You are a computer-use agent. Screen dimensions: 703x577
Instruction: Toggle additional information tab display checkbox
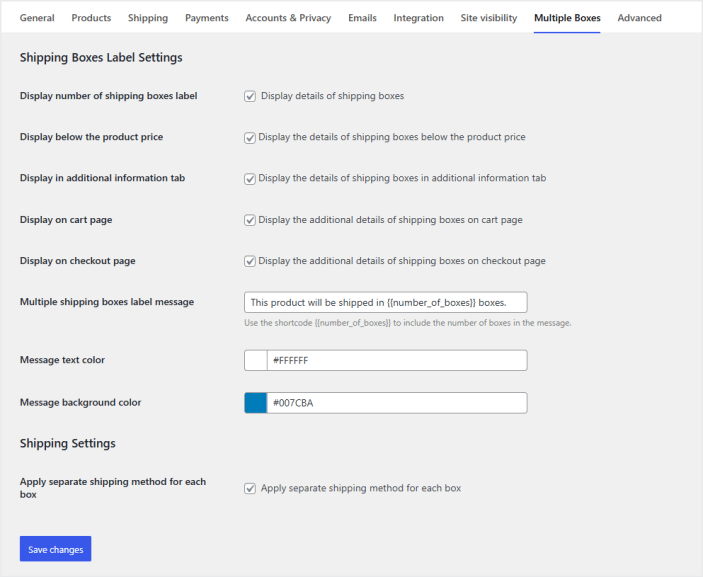coord(250,179)
